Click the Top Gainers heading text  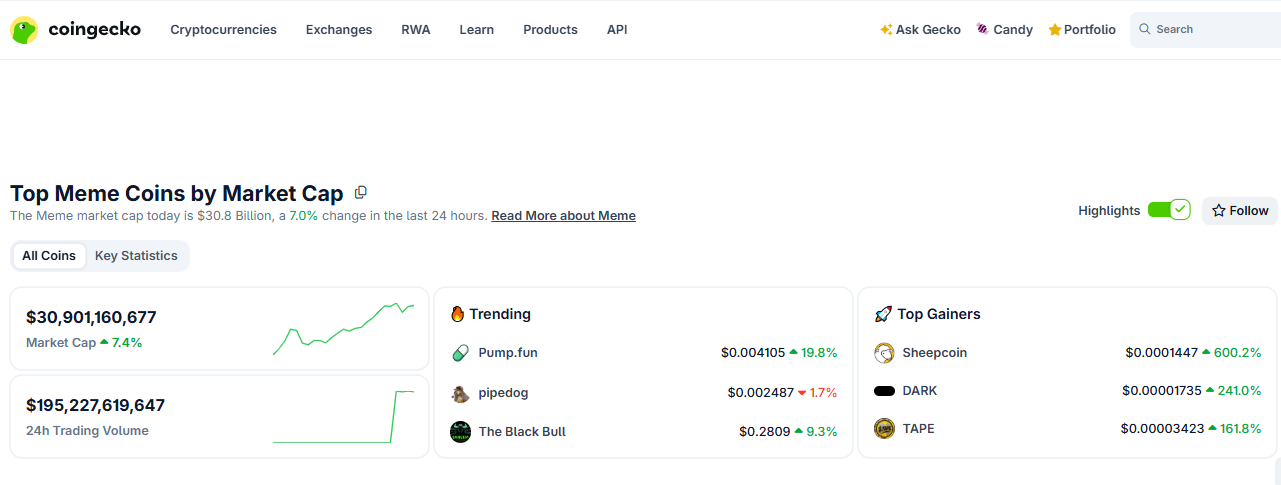[939, 314]
